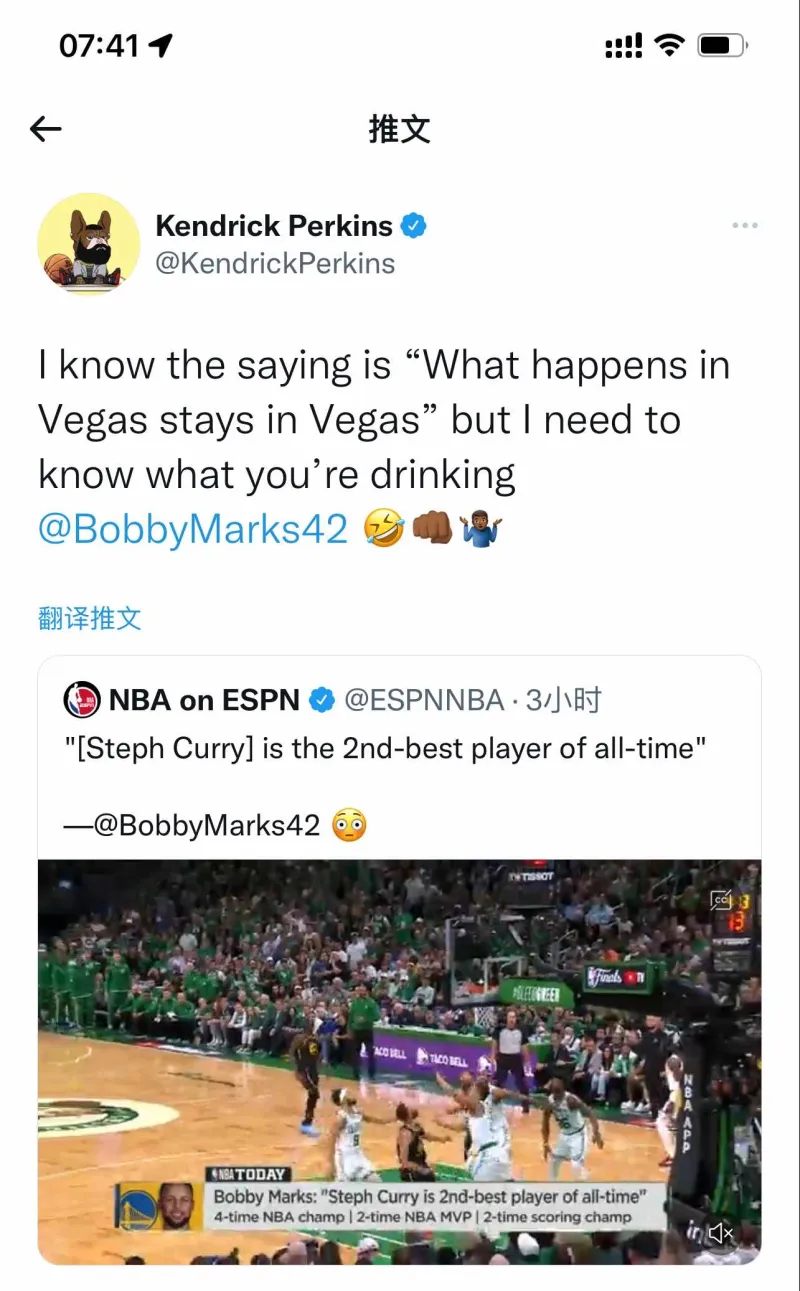Viewport: 800px width, 1291px height.
Task: Tap Kendrick Perkins' verified badge
Action: [414, 226]
